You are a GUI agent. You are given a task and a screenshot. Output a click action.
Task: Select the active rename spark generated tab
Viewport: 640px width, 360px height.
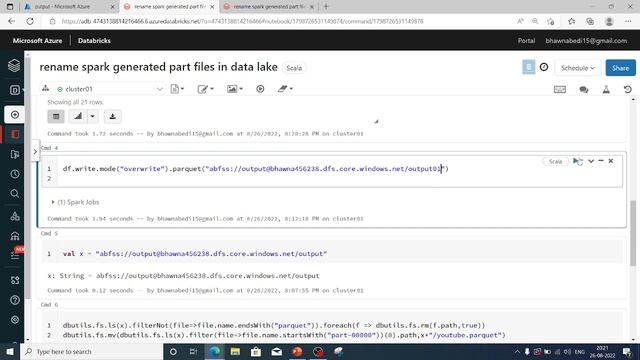point(170,7)
